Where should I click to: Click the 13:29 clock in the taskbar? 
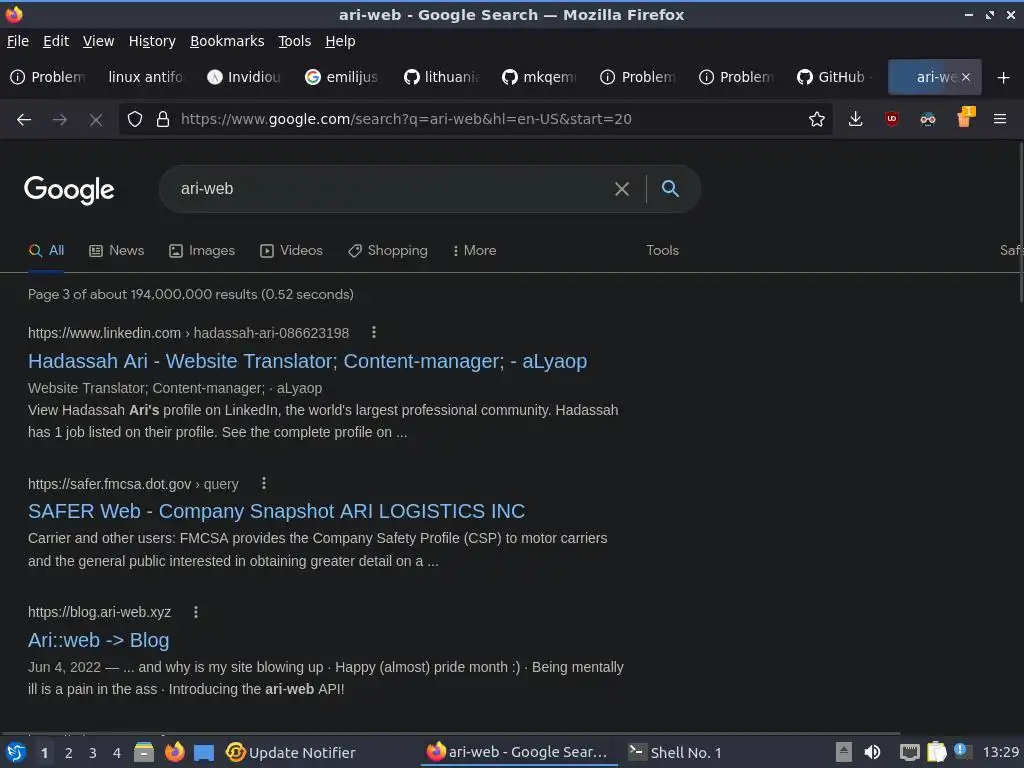point(1000,752)
